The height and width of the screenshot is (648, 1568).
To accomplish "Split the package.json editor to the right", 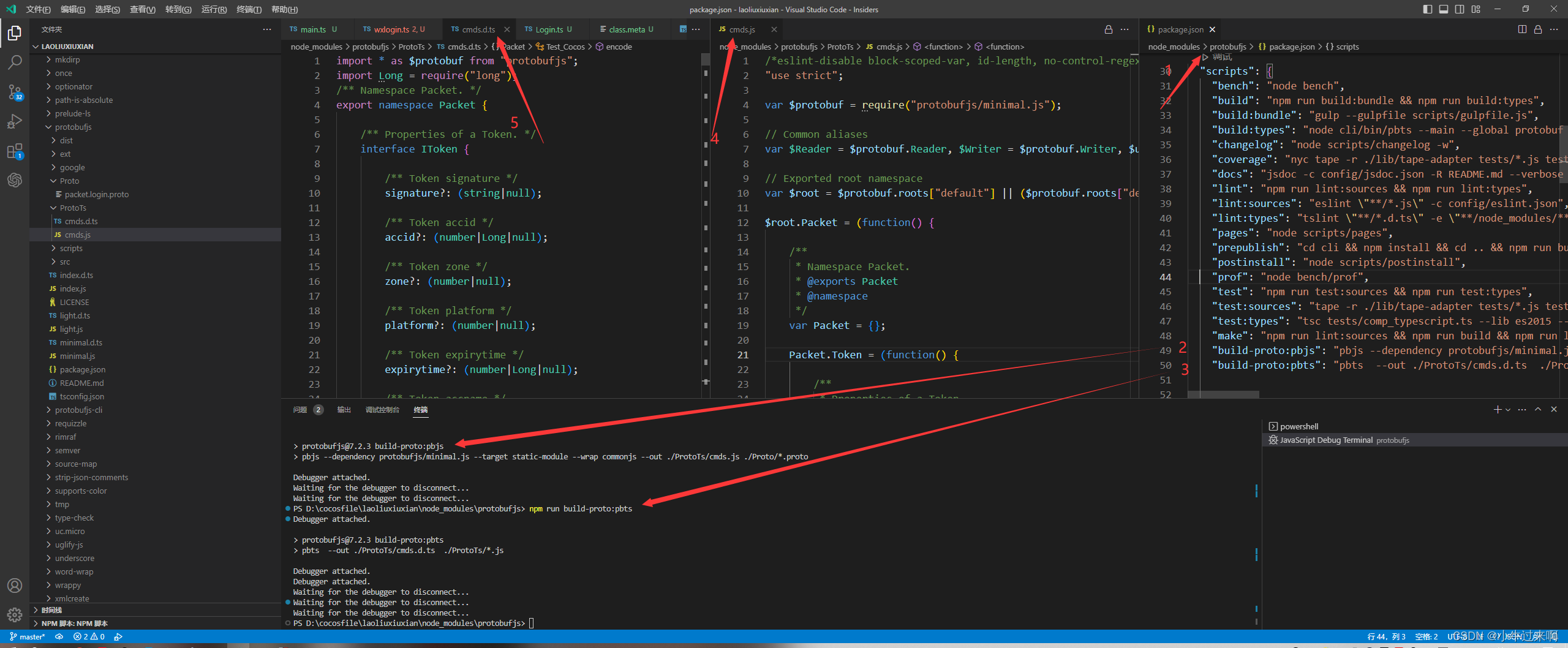I will [x=1522, y=29].
